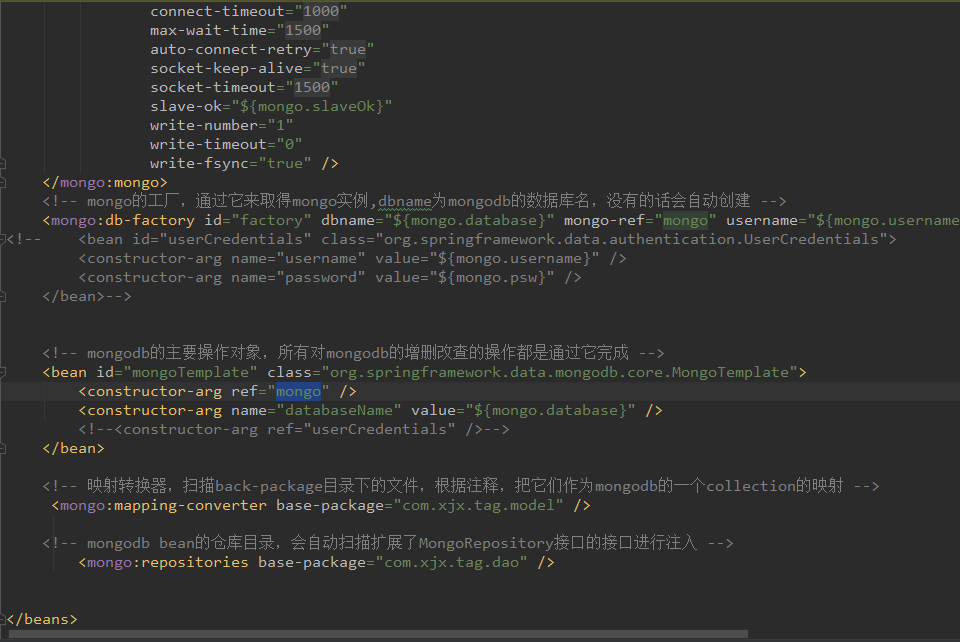Toggle the fold marker beside the </bean>--> line

click(x=2, y=296)
